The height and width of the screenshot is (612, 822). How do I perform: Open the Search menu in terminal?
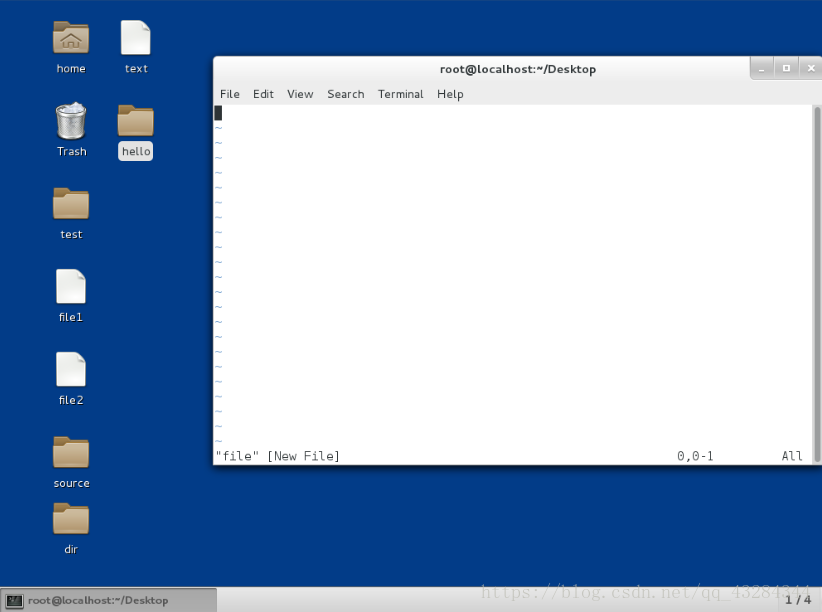345,94
